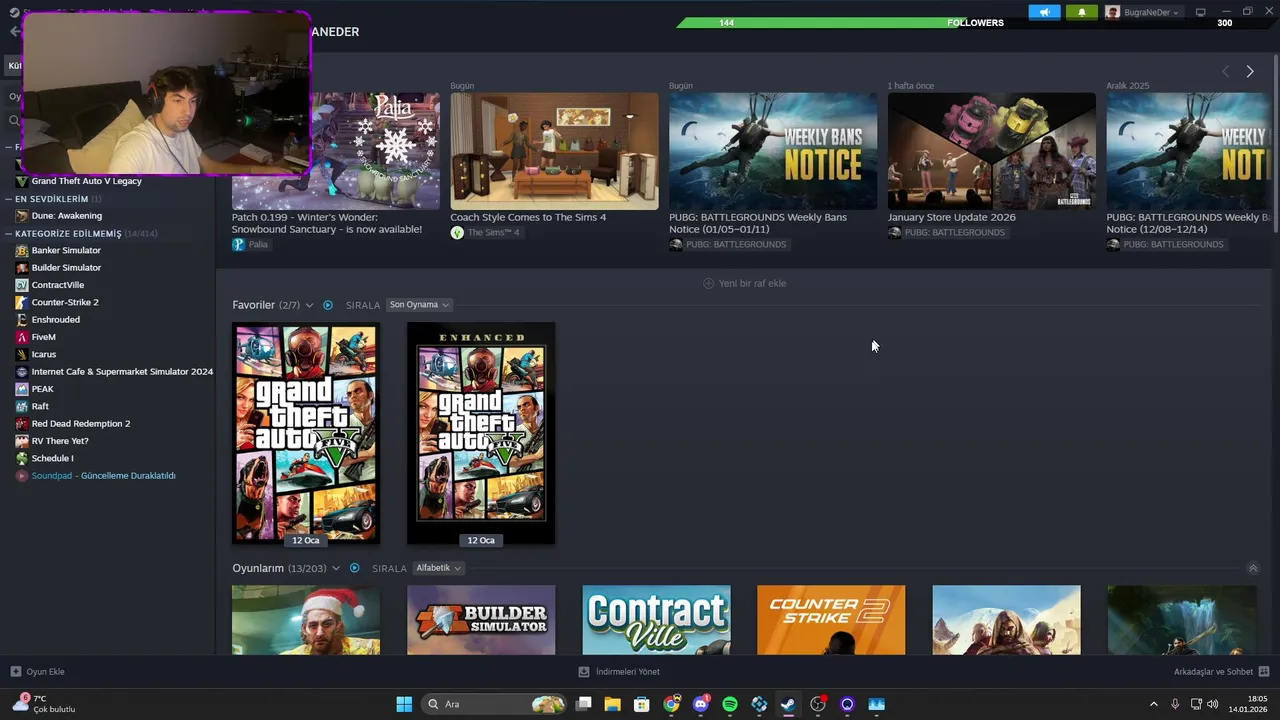
Task: Show next news items arrow
Action: [1249, 71]
